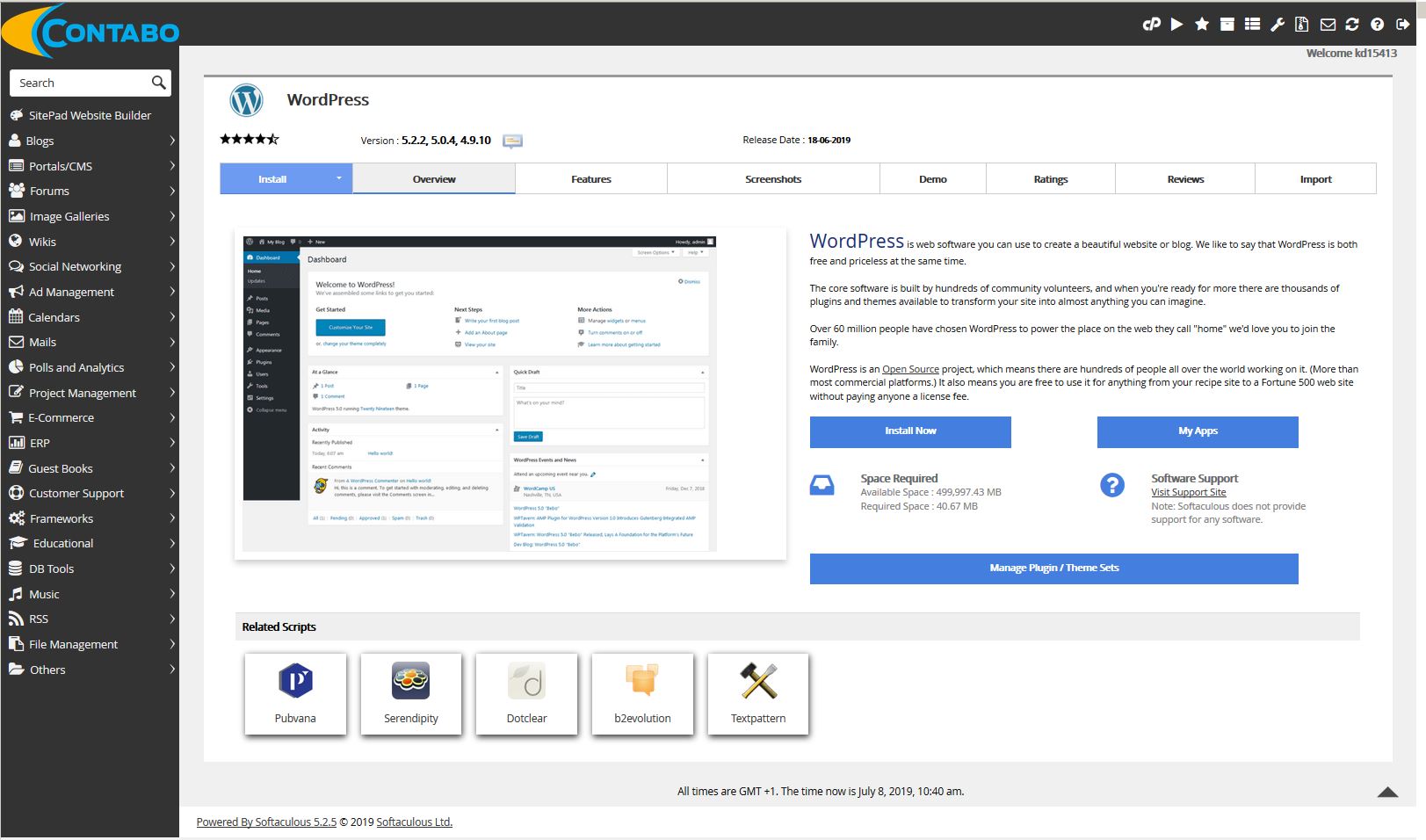Viewport: 1426px width, 840px height.
Task: Click the version notes chat icon
Action: pyautogui.click(x=512, y=141)
